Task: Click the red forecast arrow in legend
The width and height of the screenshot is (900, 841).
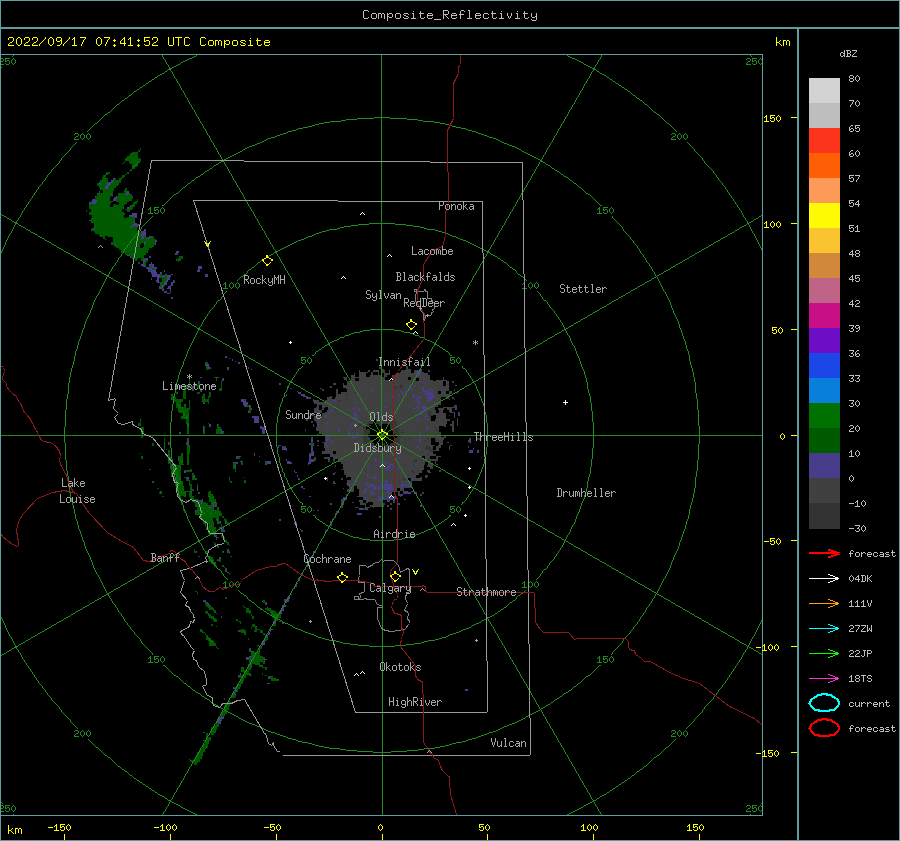Action: pyautogui.click(x=824, y=553)
